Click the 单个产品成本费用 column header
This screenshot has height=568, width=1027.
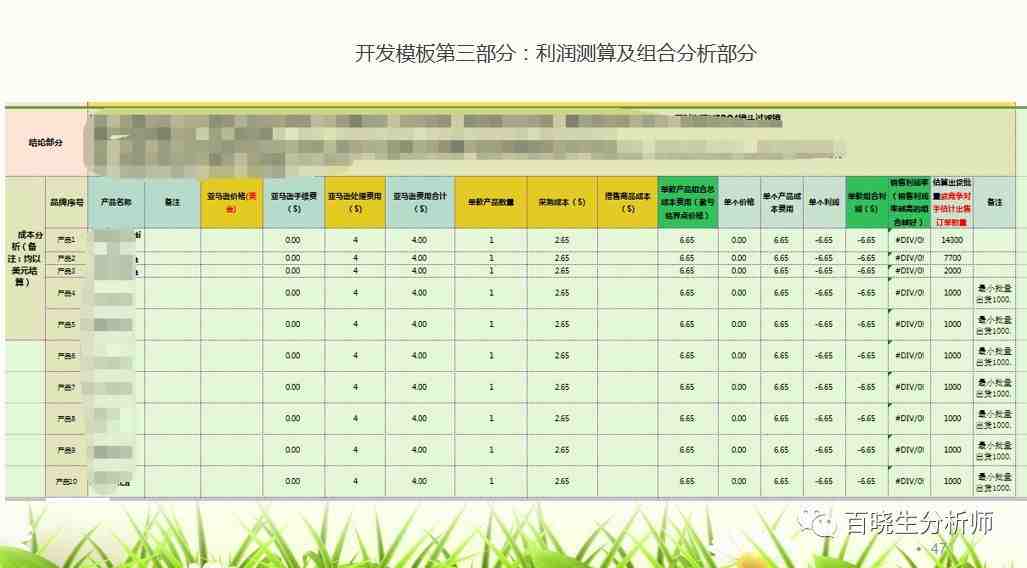click(781, 202)
